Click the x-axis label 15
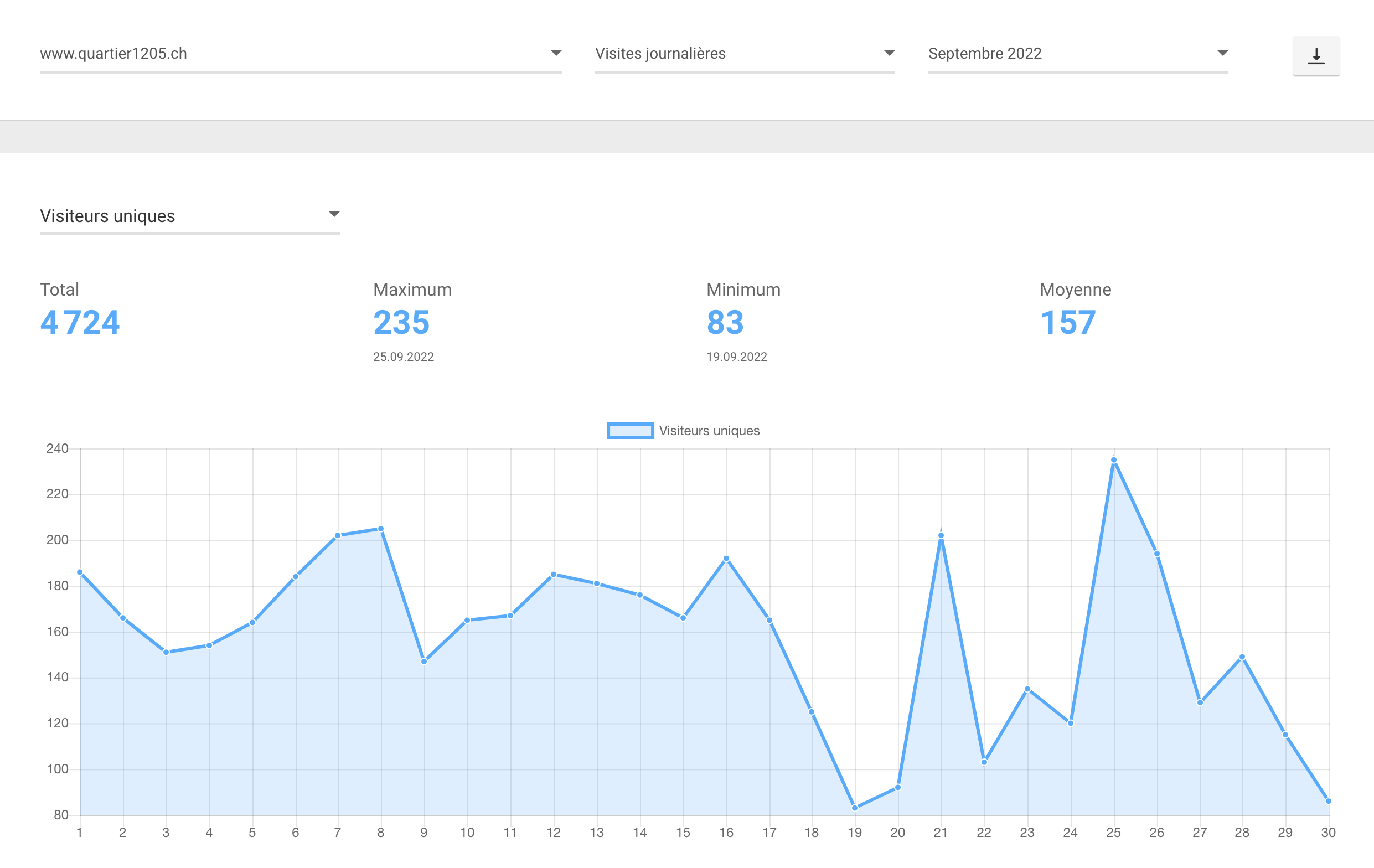The height and width of the screenshot is (868, 1374). [683, 833]
